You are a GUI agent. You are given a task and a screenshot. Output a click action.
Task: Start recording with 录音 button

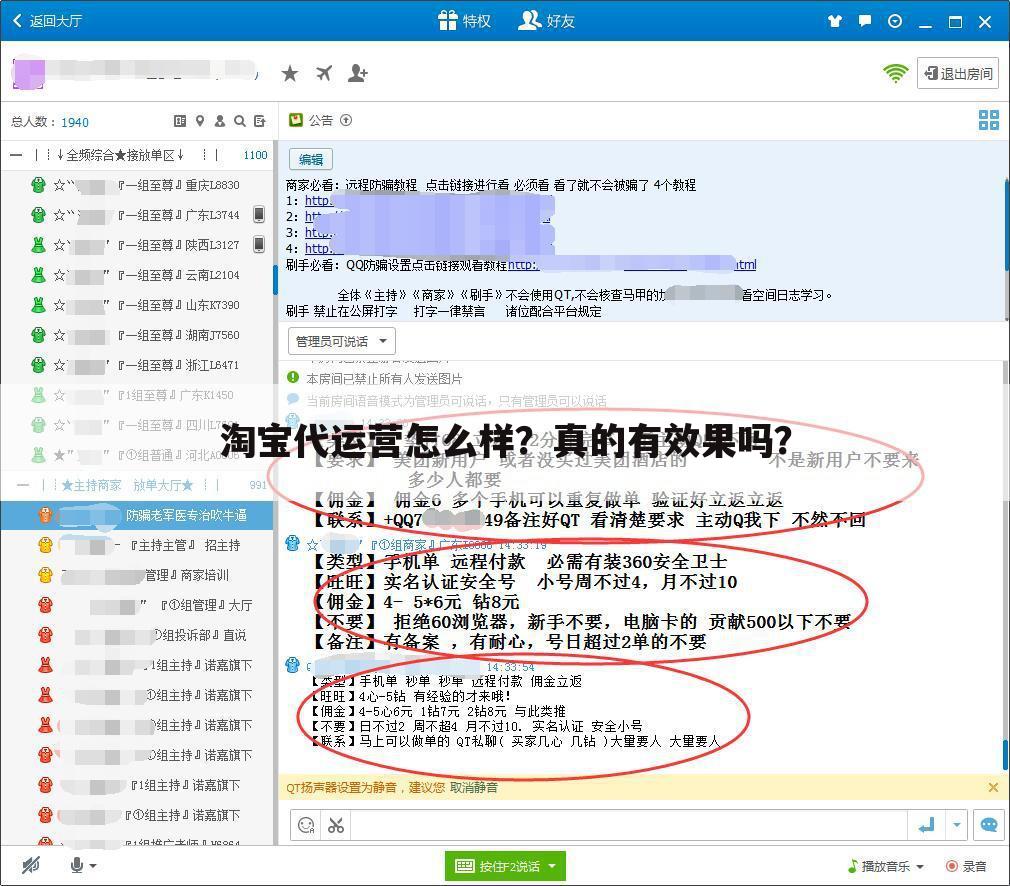[966, 867]
